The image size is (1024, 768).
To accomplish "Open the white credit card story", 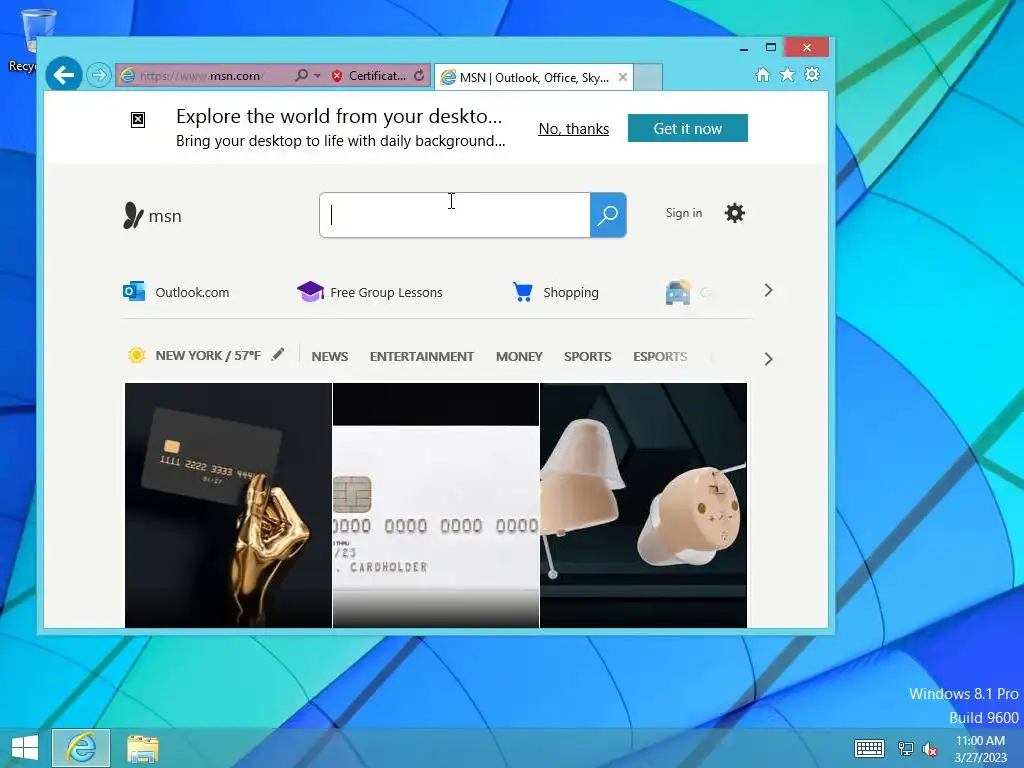I will click(x=436, y=505).
